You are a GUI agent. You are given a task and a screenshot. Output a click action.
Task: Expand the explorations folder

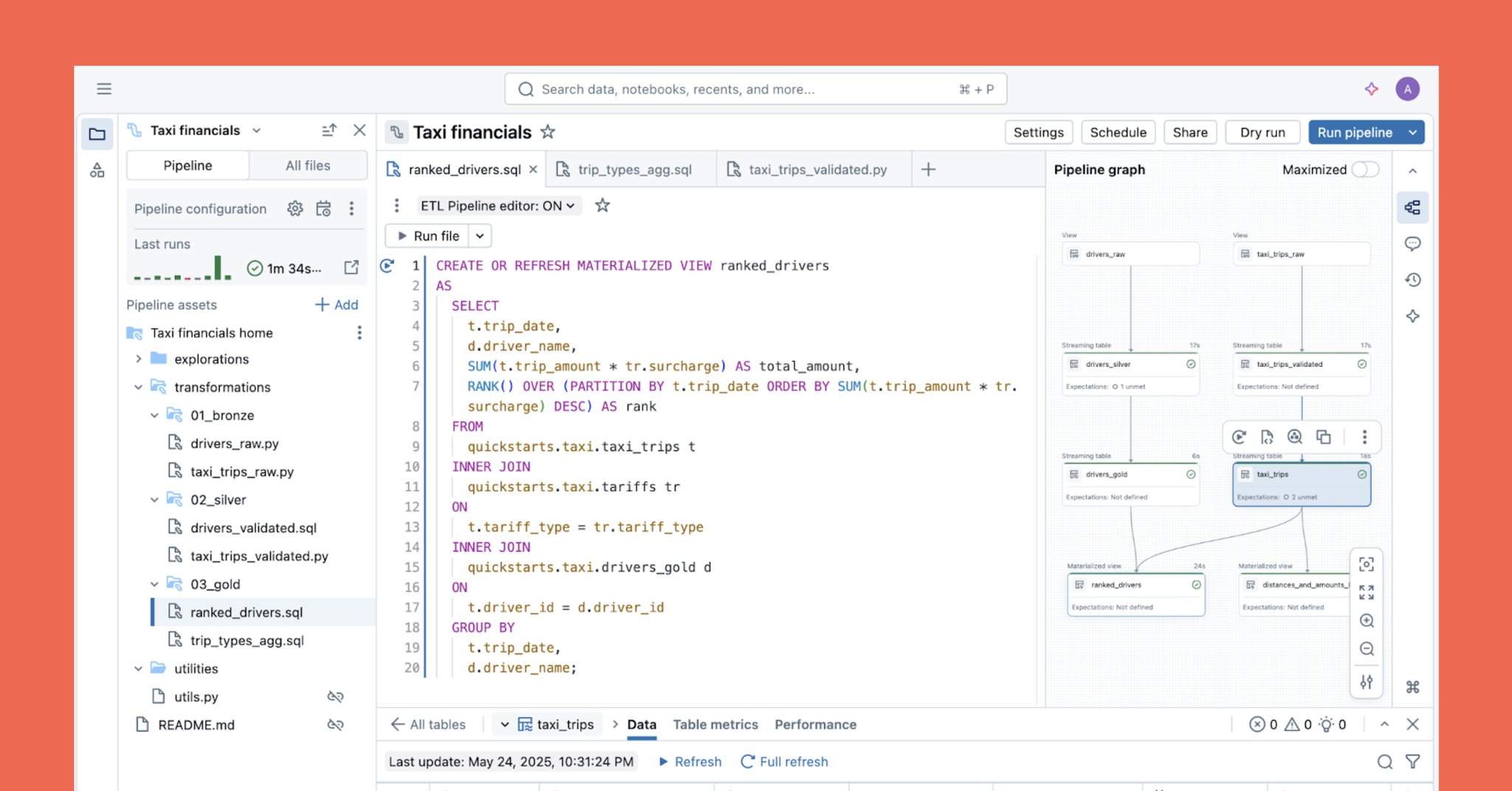[138, 359]
